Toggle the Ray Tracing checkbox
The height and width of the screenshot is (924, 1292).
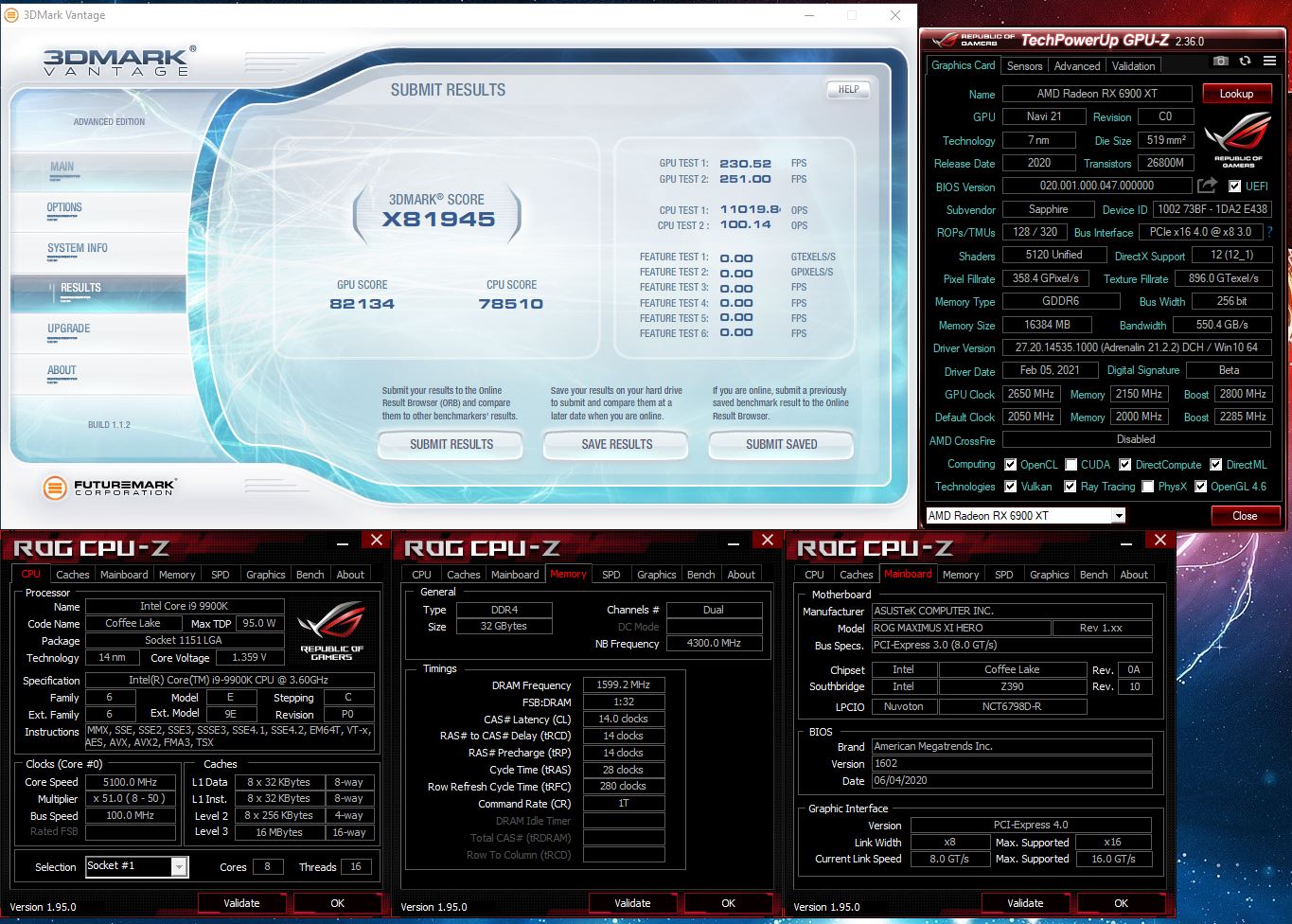click(x=1070, y=487)
